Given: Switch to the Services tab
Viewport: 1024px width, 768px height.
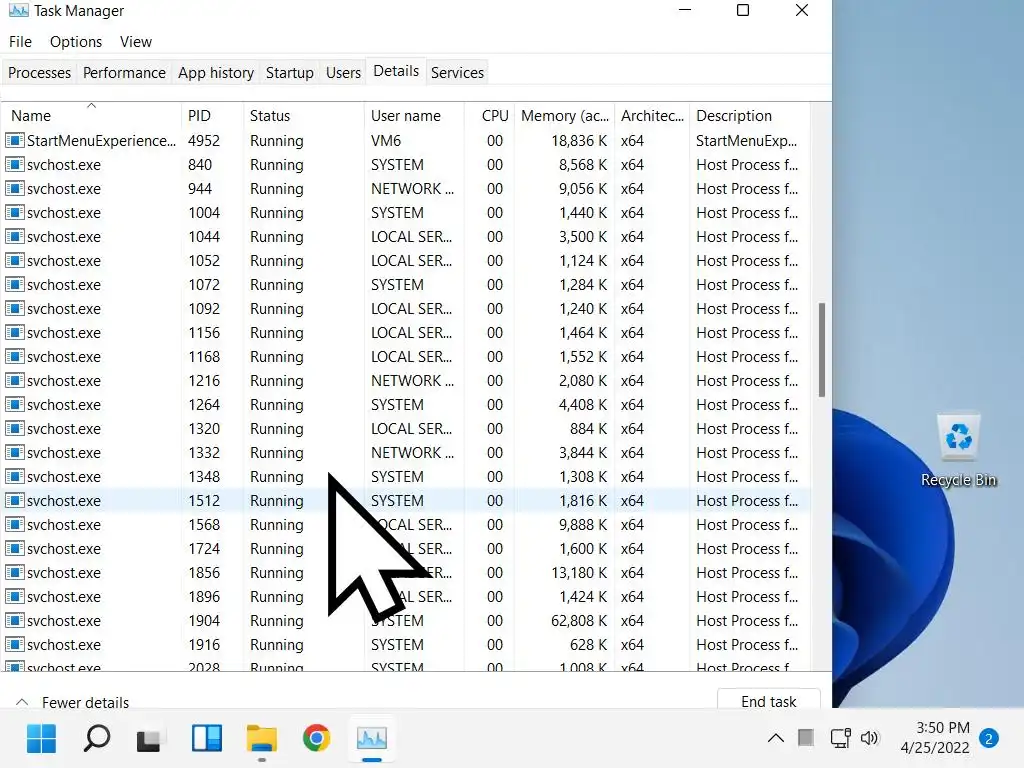Looking at the screenshot, I should pyautogui.click(x=457, y=72).
